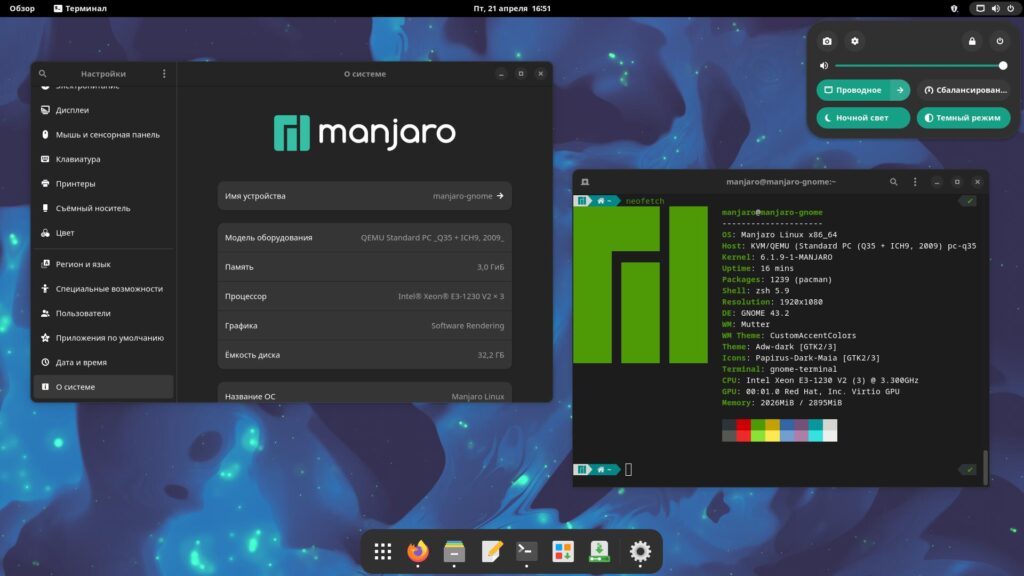Open settings via gear icon in quick settings

coord(854,41)
